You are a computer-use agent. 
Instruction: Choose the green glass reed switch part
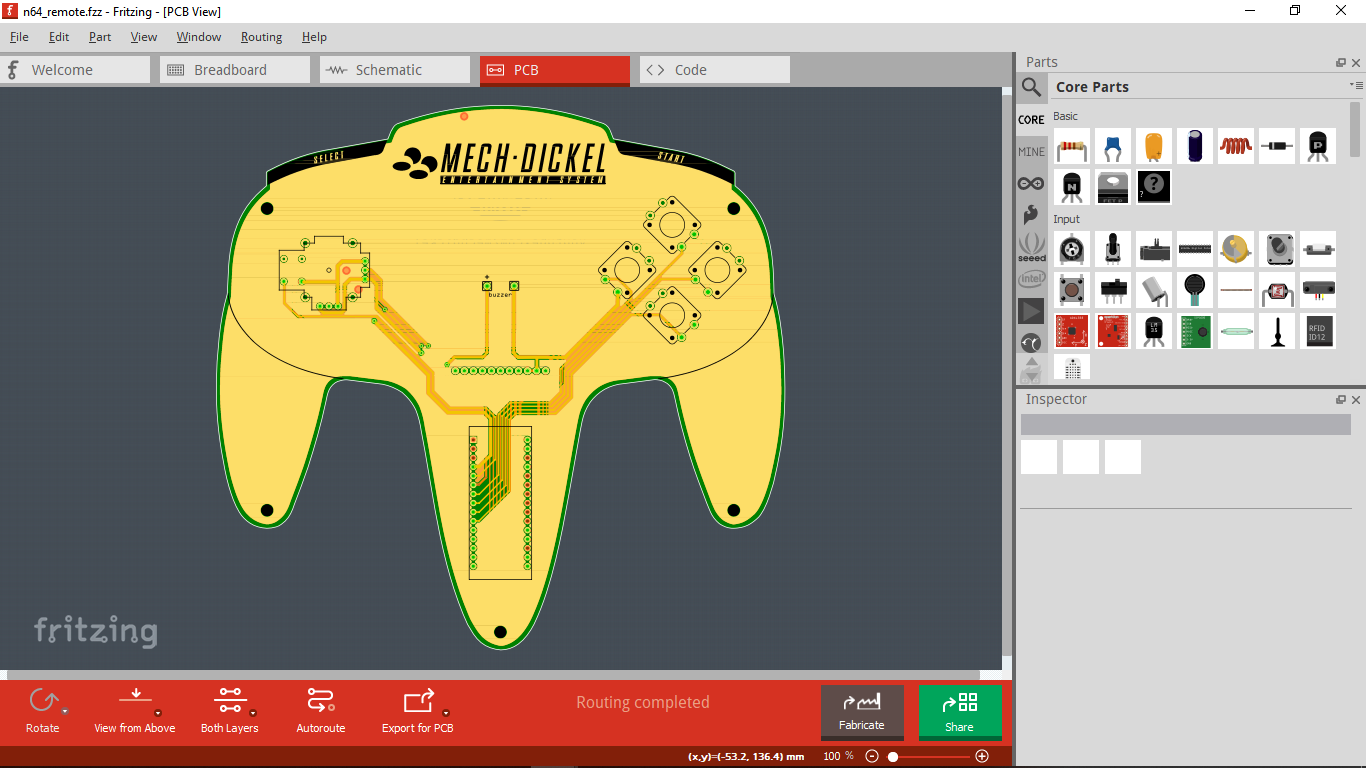coord(1236,331)
